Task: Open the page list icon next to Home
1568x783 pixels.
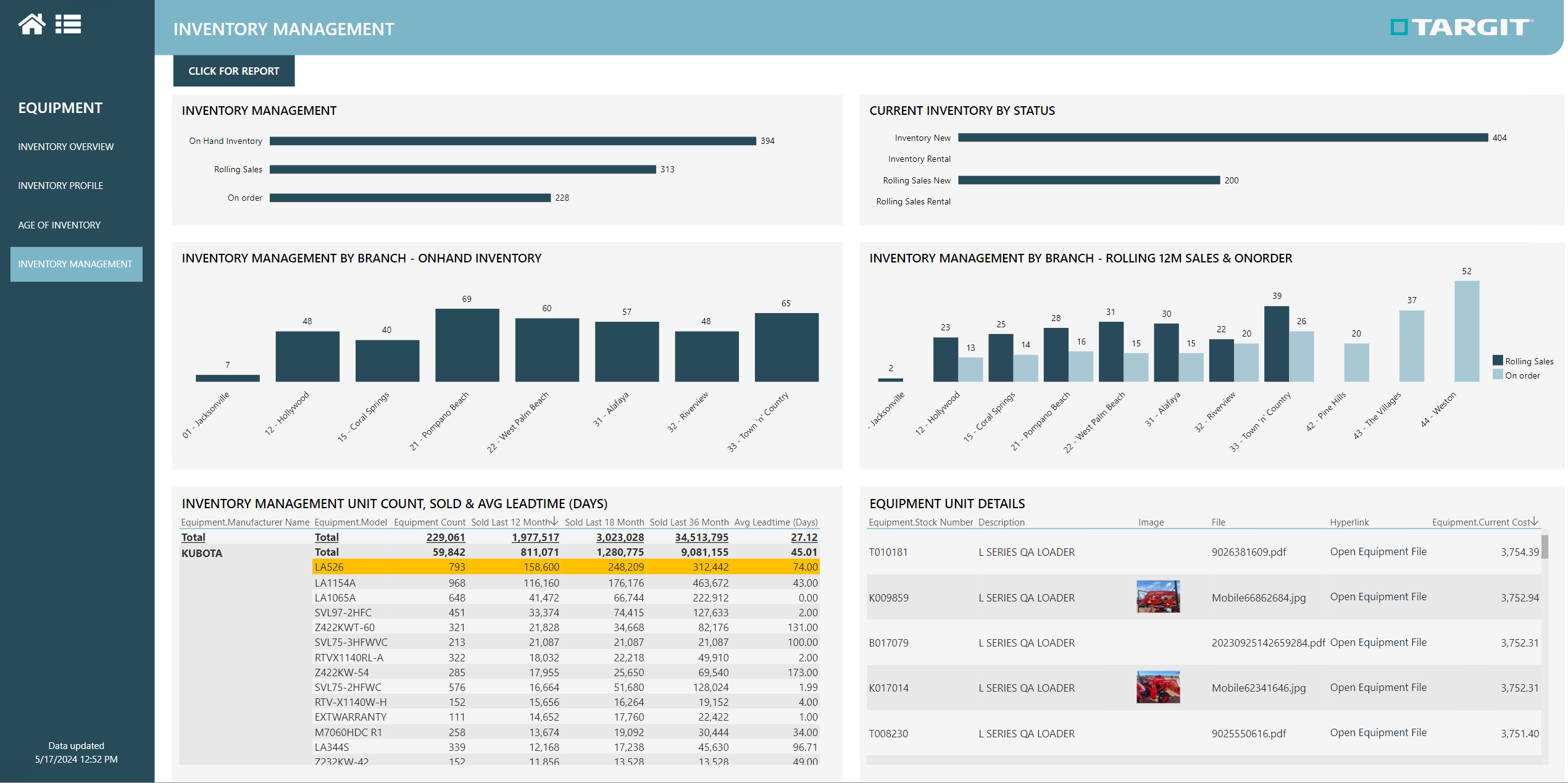Action: click(69, 24)
